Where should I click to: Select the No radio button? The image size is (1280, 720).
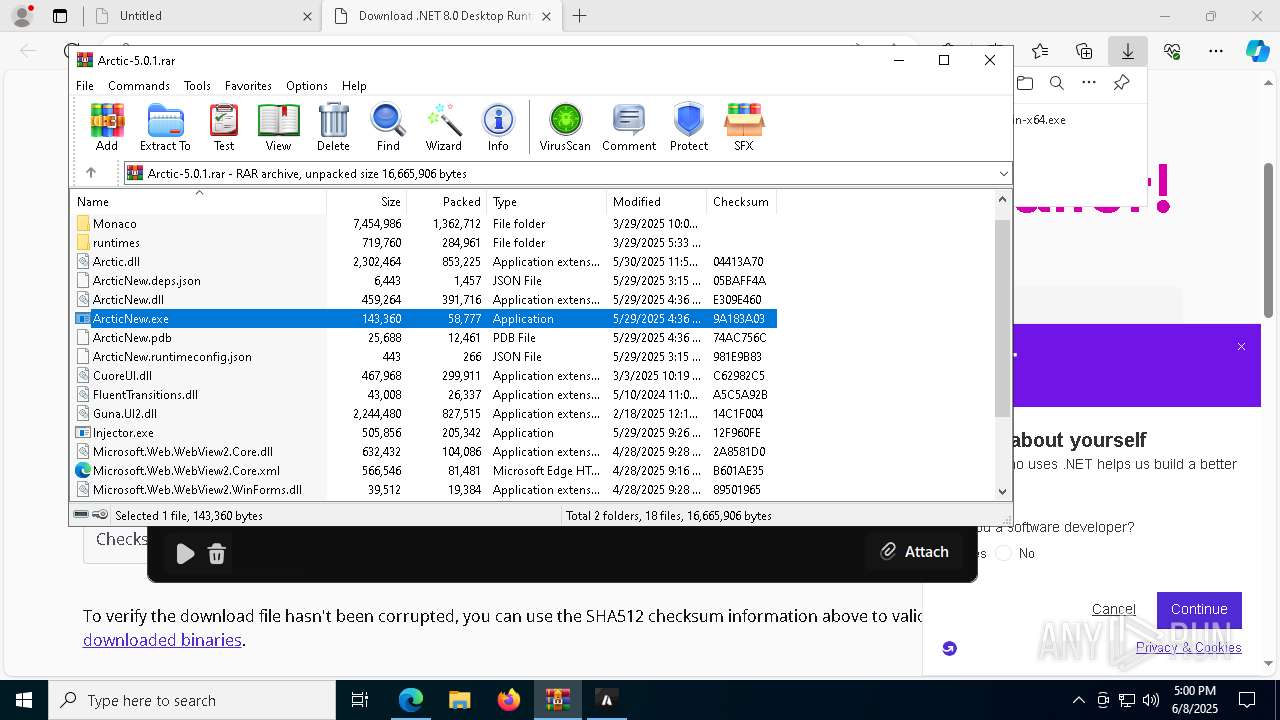click(x=1004, y=553)
